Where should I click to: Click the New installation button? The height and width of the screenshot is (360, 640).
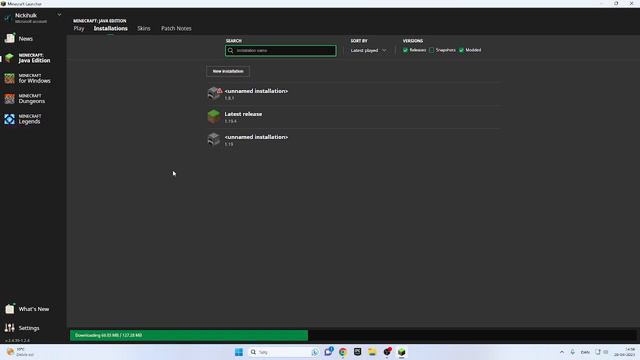(x=228, y=71)
